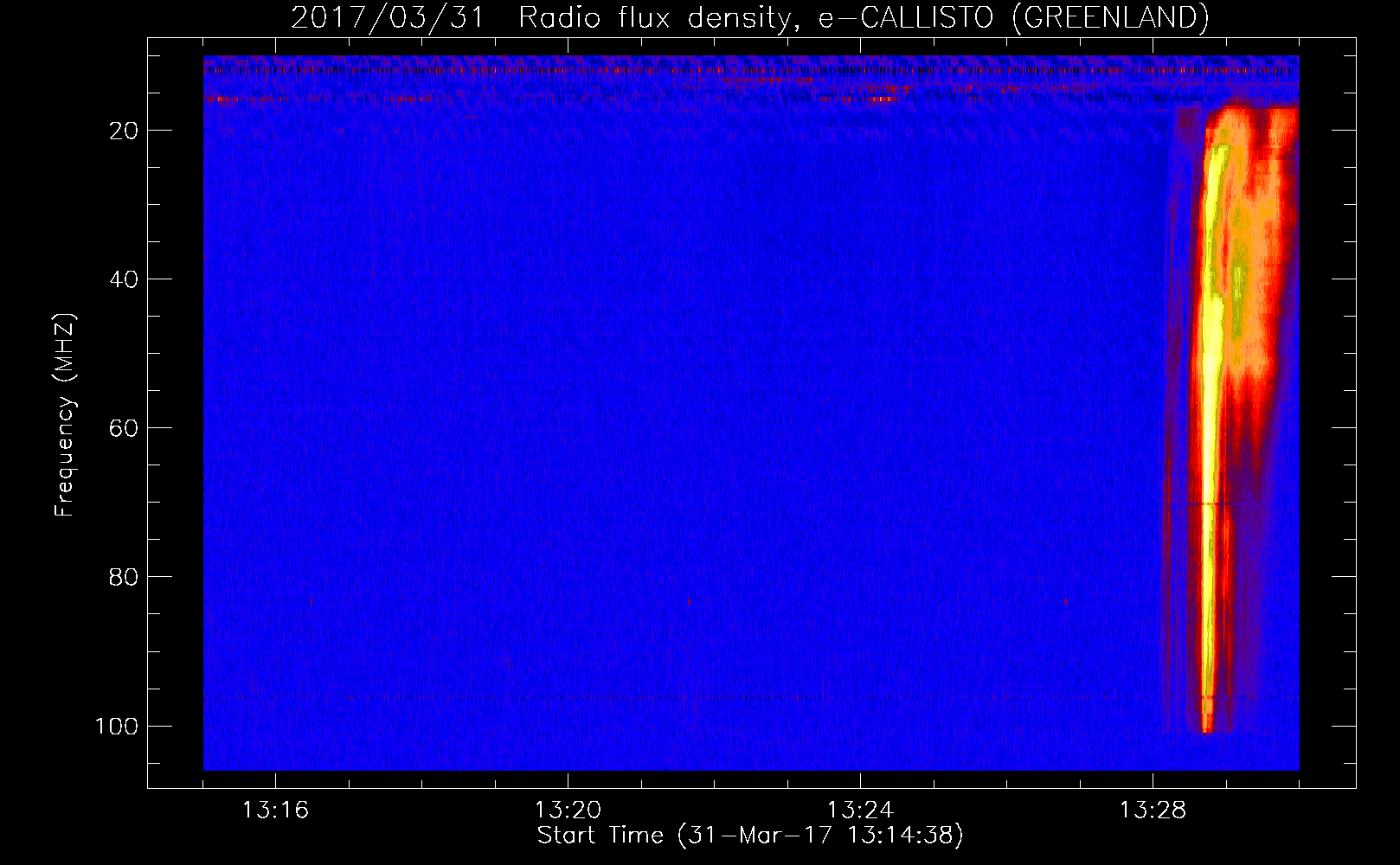Click the 13:20 time axis label
Image resolution: width=1400 pixels, height=865 pixels.
568,811
